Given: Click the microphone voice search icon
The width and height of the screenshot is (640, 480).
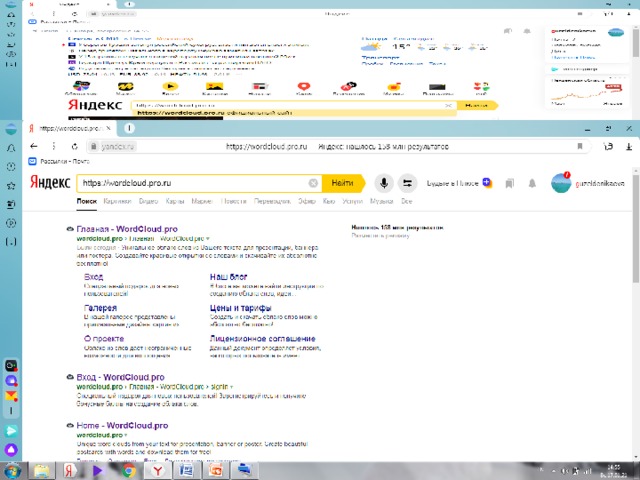Looking at the screenshot, I should pyautogui.click(x=384, y=183).
